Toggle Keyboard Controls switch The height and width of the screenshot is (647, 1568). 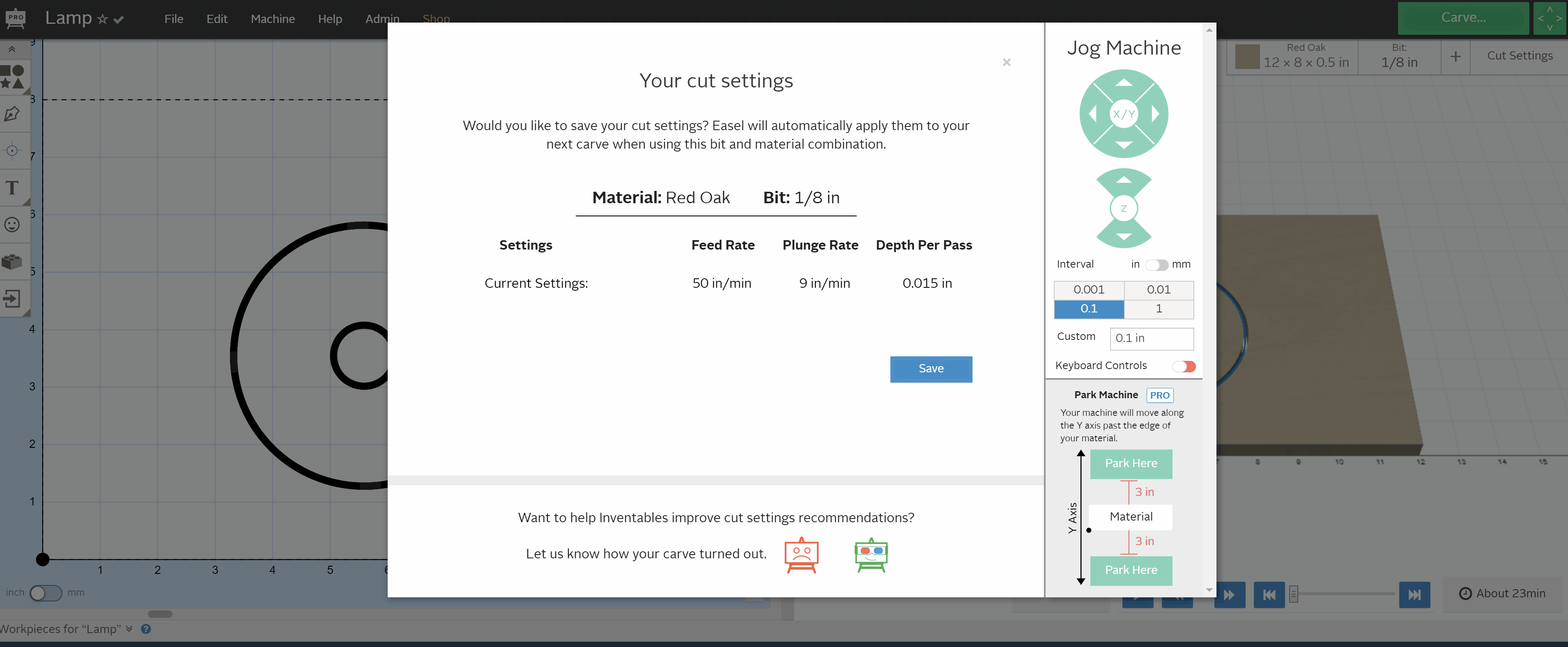click(1184, 367)
